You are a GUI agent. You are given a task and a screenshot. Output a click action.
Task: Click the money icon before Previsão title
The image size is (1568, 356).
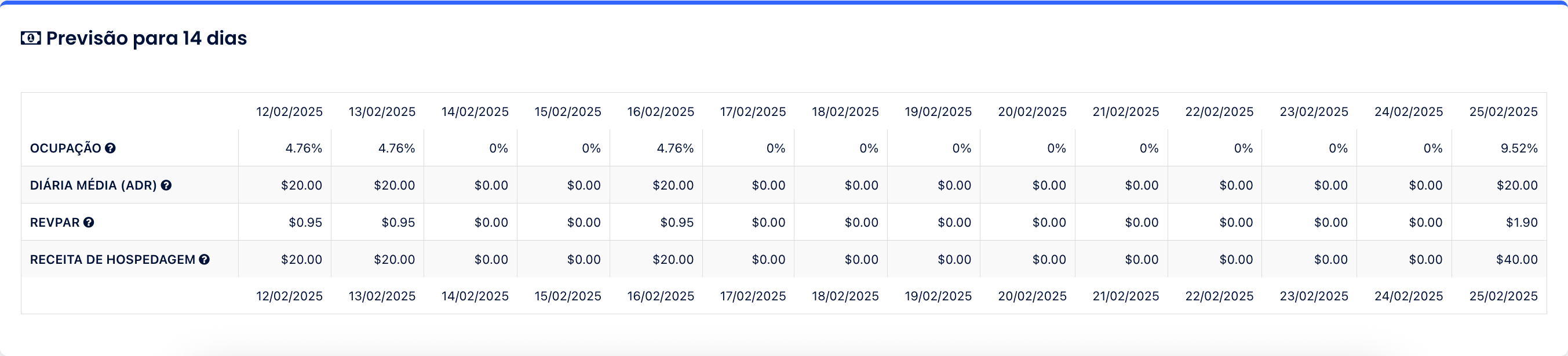tap(31, 38)
